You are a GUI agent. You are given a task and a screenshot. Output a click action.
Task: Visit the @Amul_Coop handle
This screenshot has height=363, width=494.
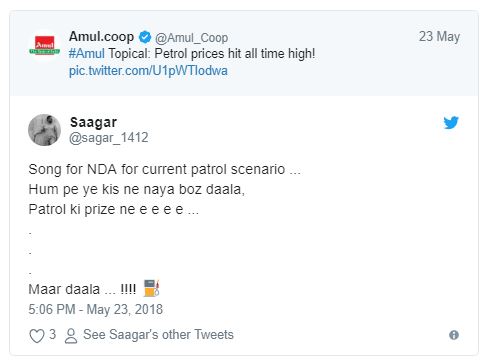coord(191,38)
